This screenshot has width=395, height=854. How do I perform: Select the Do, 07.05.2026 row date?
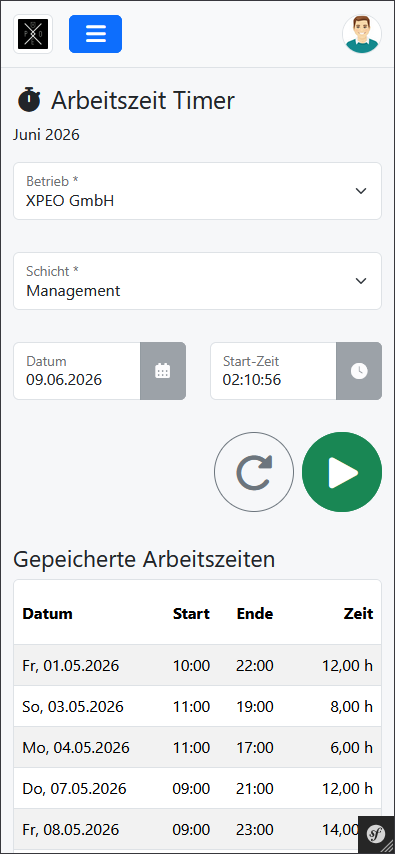74,789
